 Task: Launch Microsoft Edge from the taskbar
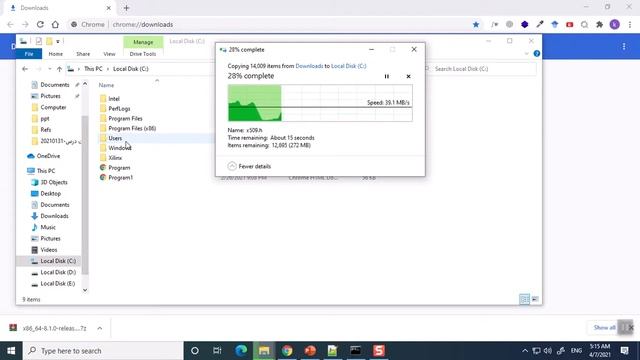241,351
